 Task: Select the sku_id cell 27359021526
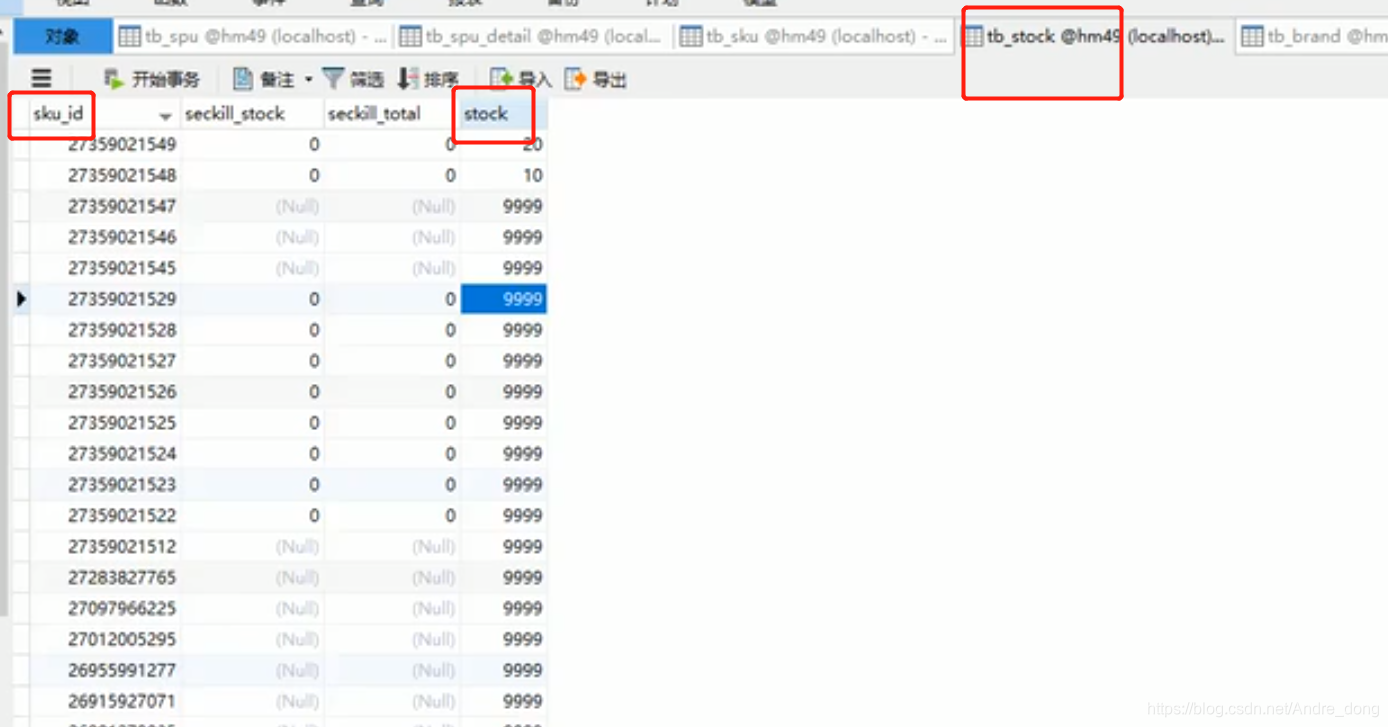pyautogui.click(x=105, y=392)
